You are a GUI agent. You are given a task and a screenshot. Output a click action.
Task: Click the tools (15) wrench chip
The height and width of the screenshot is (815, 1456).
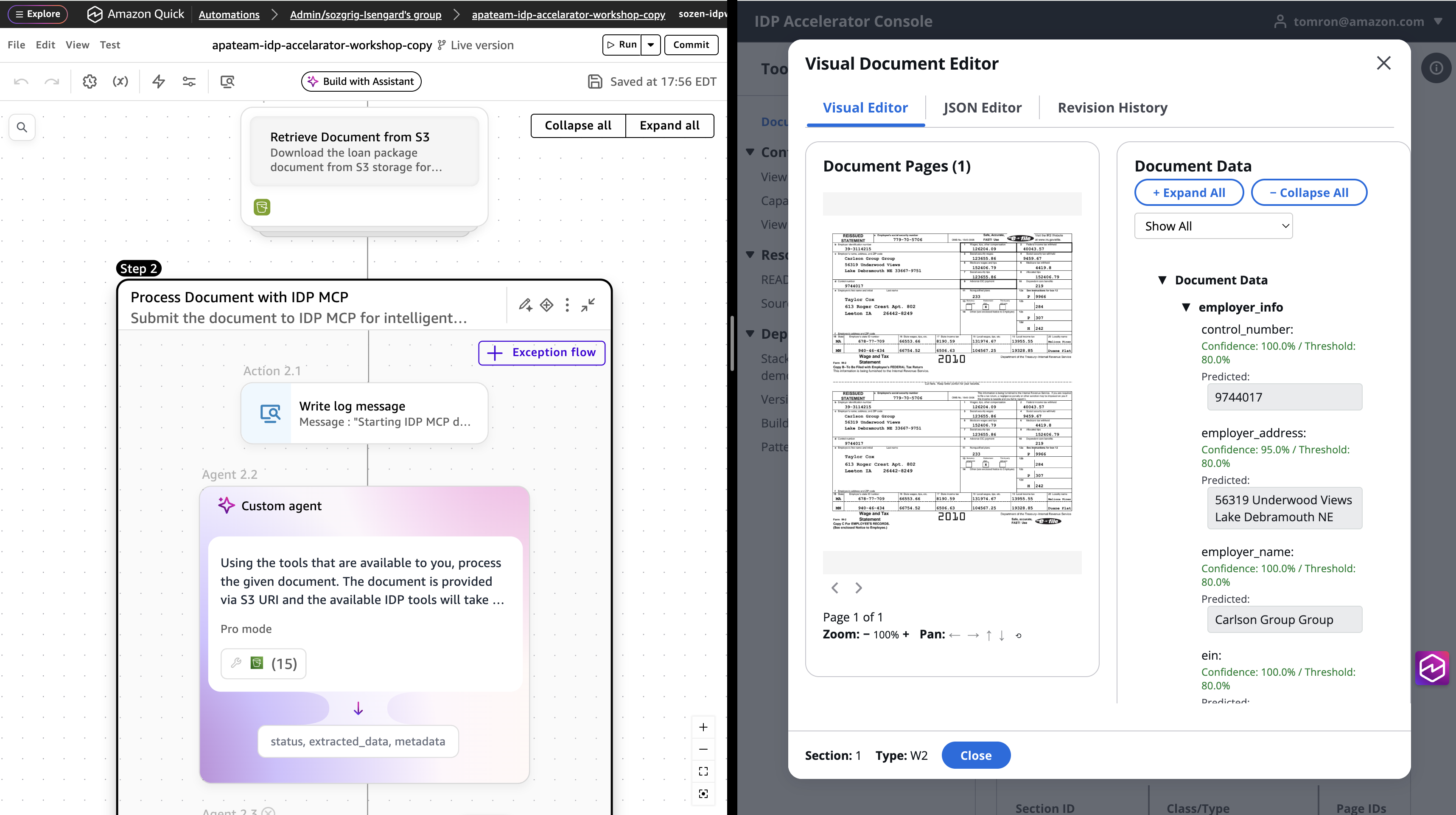[x=263, y=663]
